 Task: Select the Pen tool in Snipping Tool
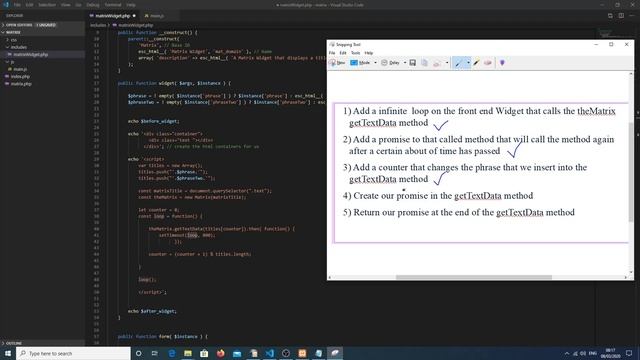[458, 63]
